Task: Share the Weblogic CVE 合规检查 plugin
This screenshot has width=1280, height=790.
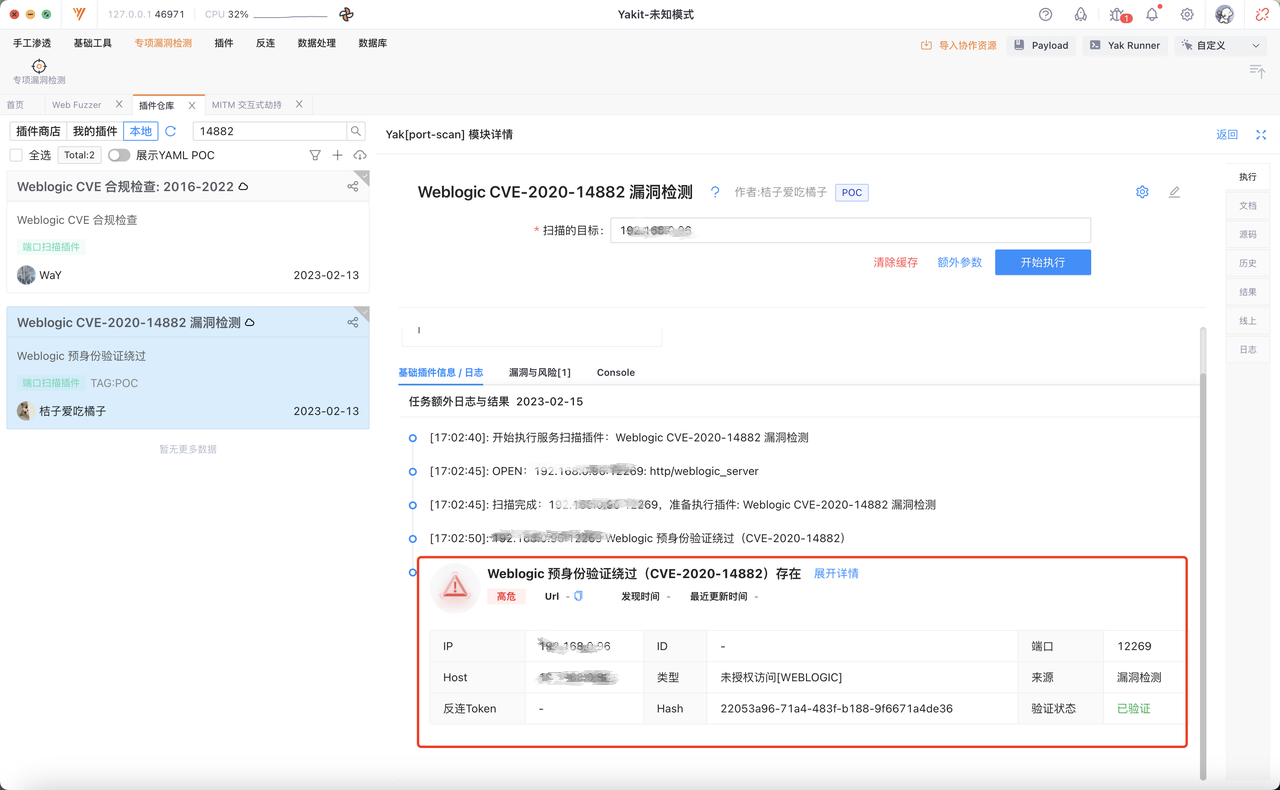Action: pos(353,186)
